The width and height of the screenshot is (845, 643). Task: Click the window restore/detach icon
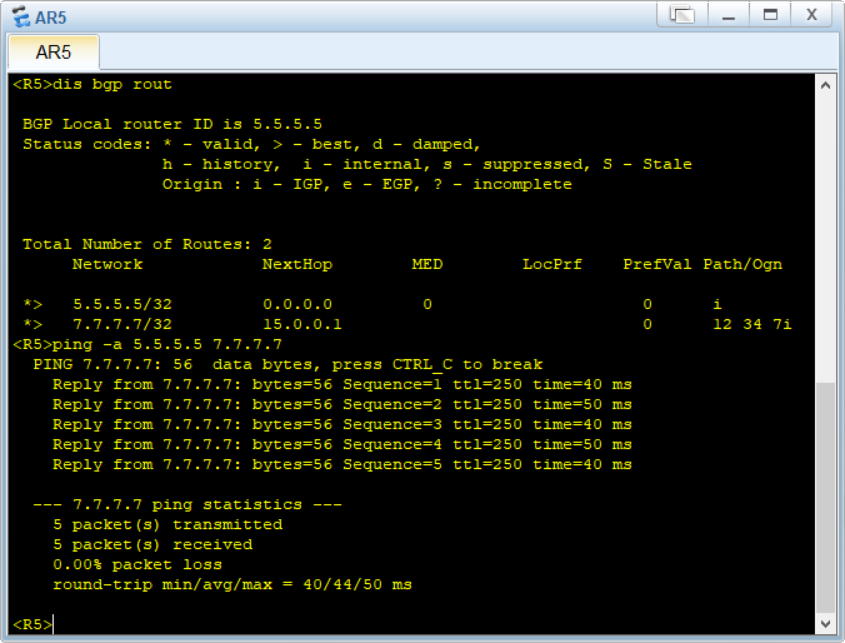(x=682, y=15)
